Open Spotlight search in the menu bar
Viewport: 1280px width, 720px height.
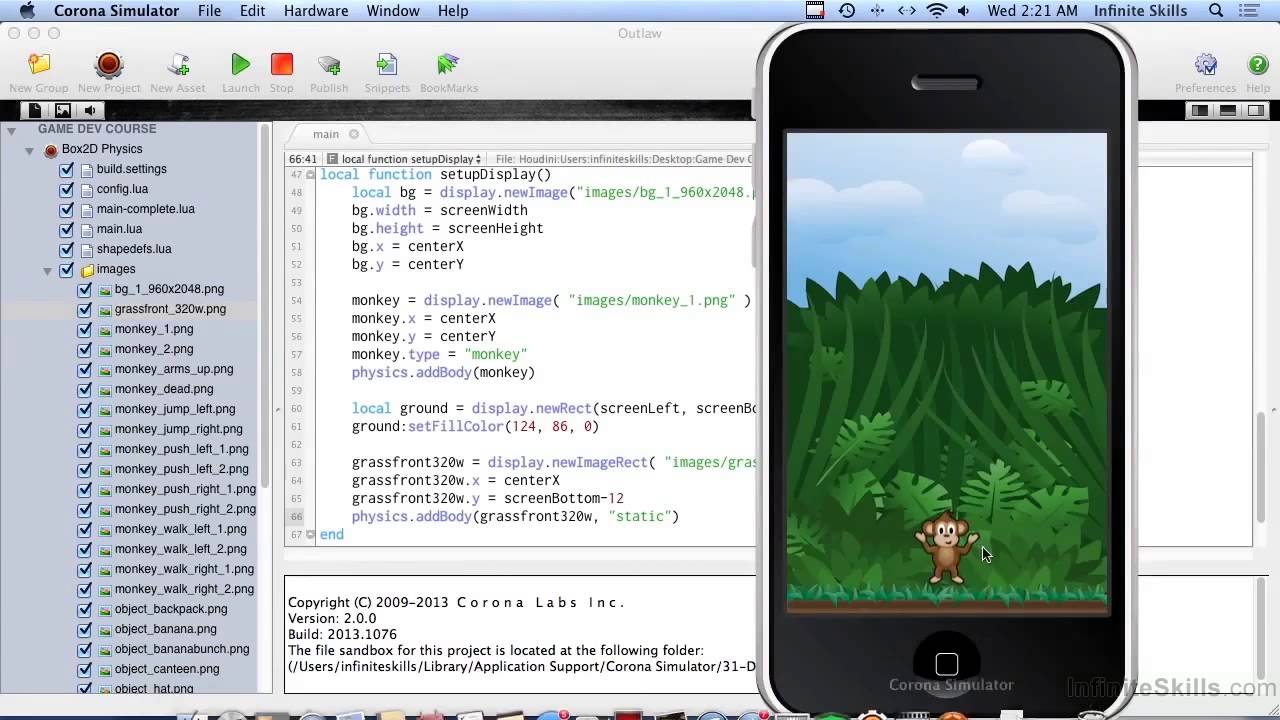pos(1216,11)
